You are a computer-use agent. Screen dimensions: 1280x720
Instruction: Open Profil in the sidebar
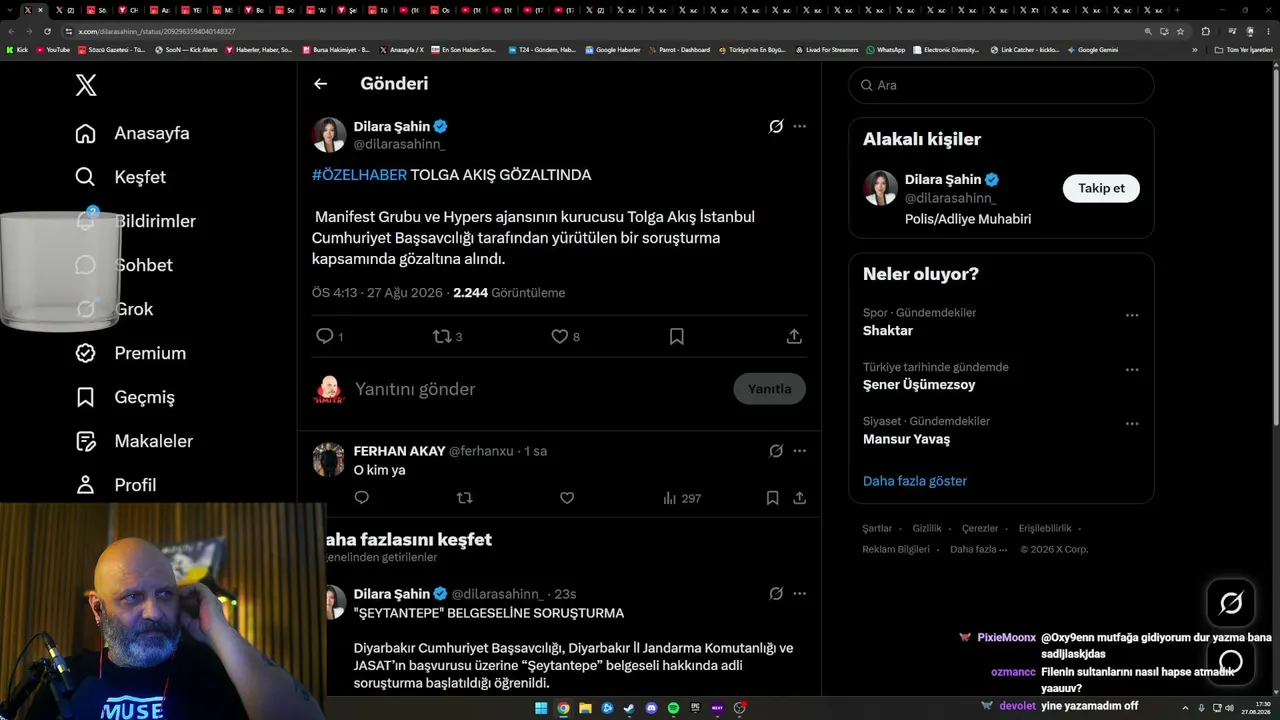pyautogui.click(x=116, y=485)
